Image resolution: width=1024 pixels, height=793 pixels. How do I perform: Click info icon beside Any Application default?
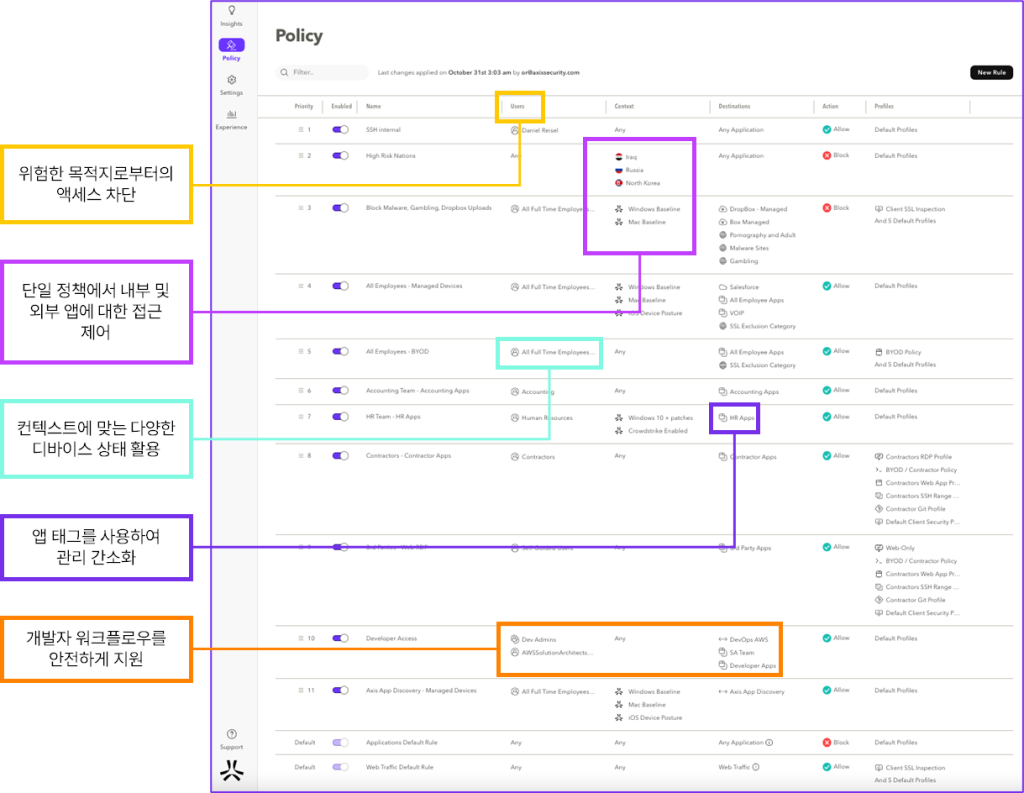click(769, 743)
